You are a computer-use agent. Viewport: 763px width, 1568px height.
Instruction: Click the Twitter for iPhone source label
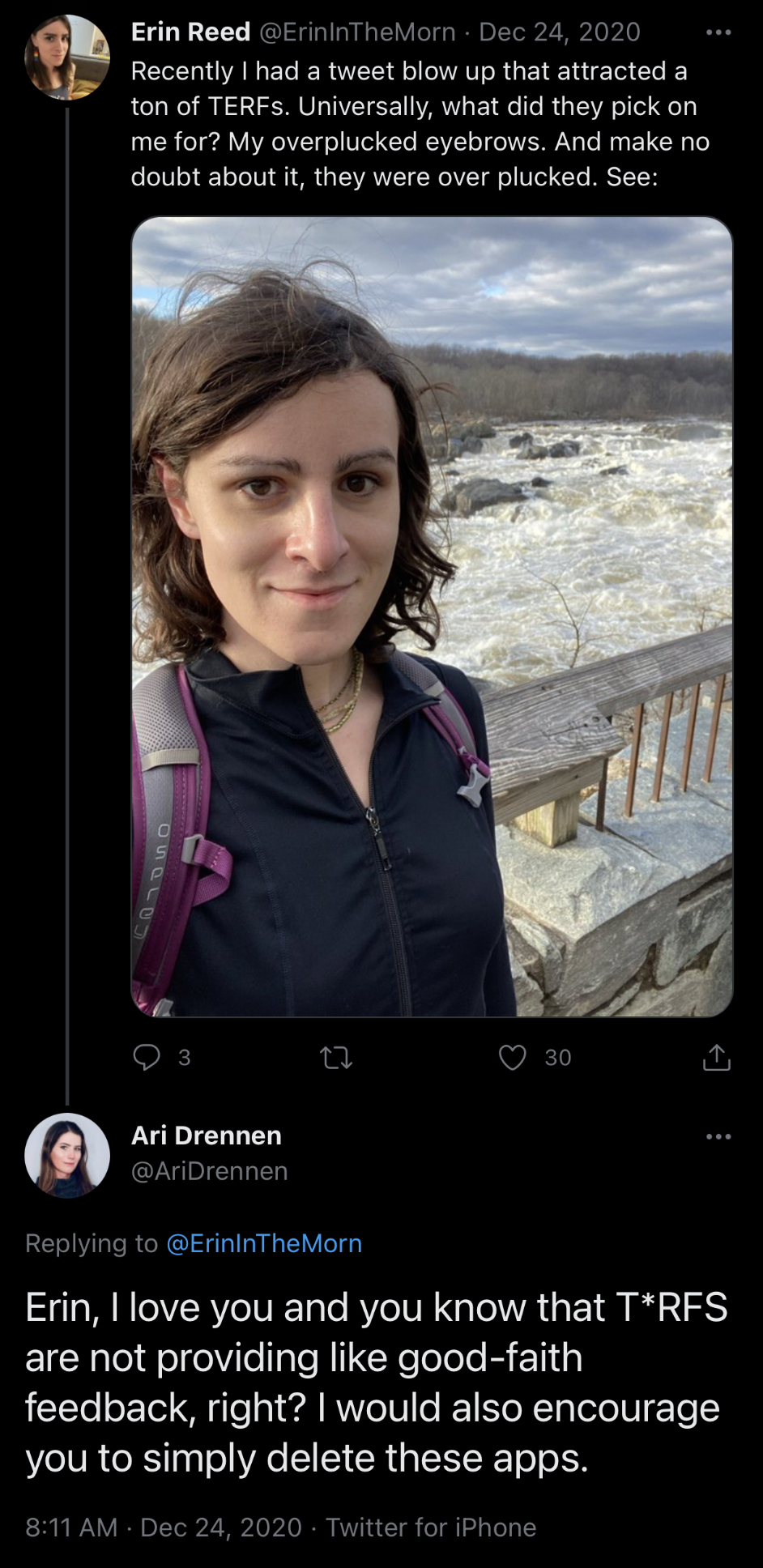coord(431,1528)
